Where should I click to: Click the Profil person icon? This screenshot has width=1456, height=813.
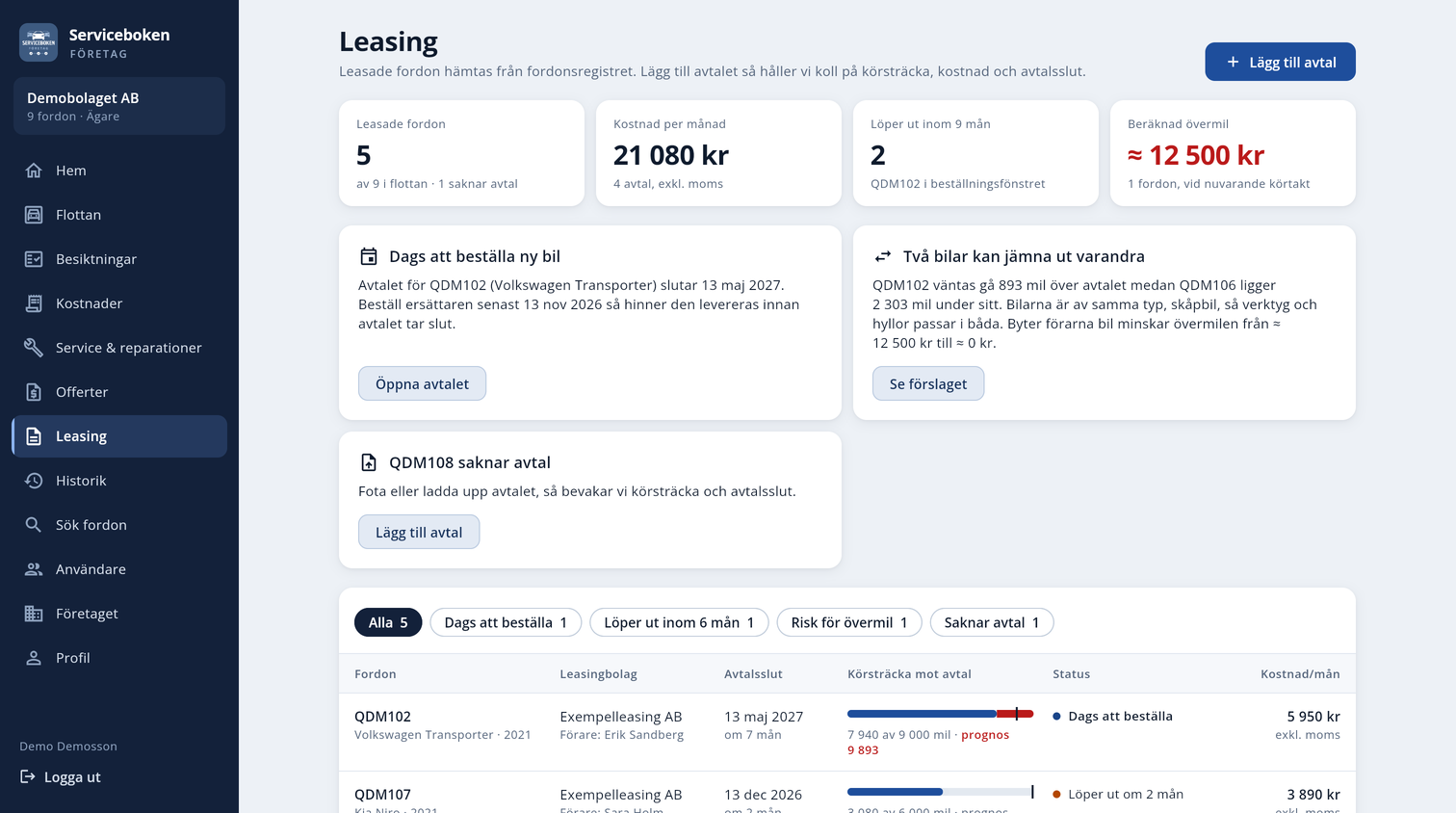coord(34,658)
